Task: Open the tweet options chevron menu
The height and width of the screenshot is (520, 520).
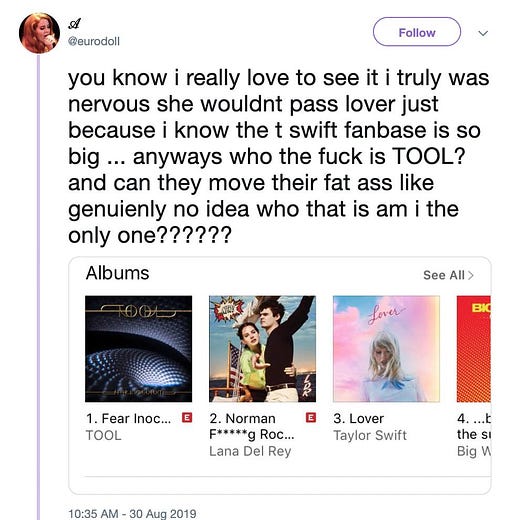Action: [x=483, y=33]
